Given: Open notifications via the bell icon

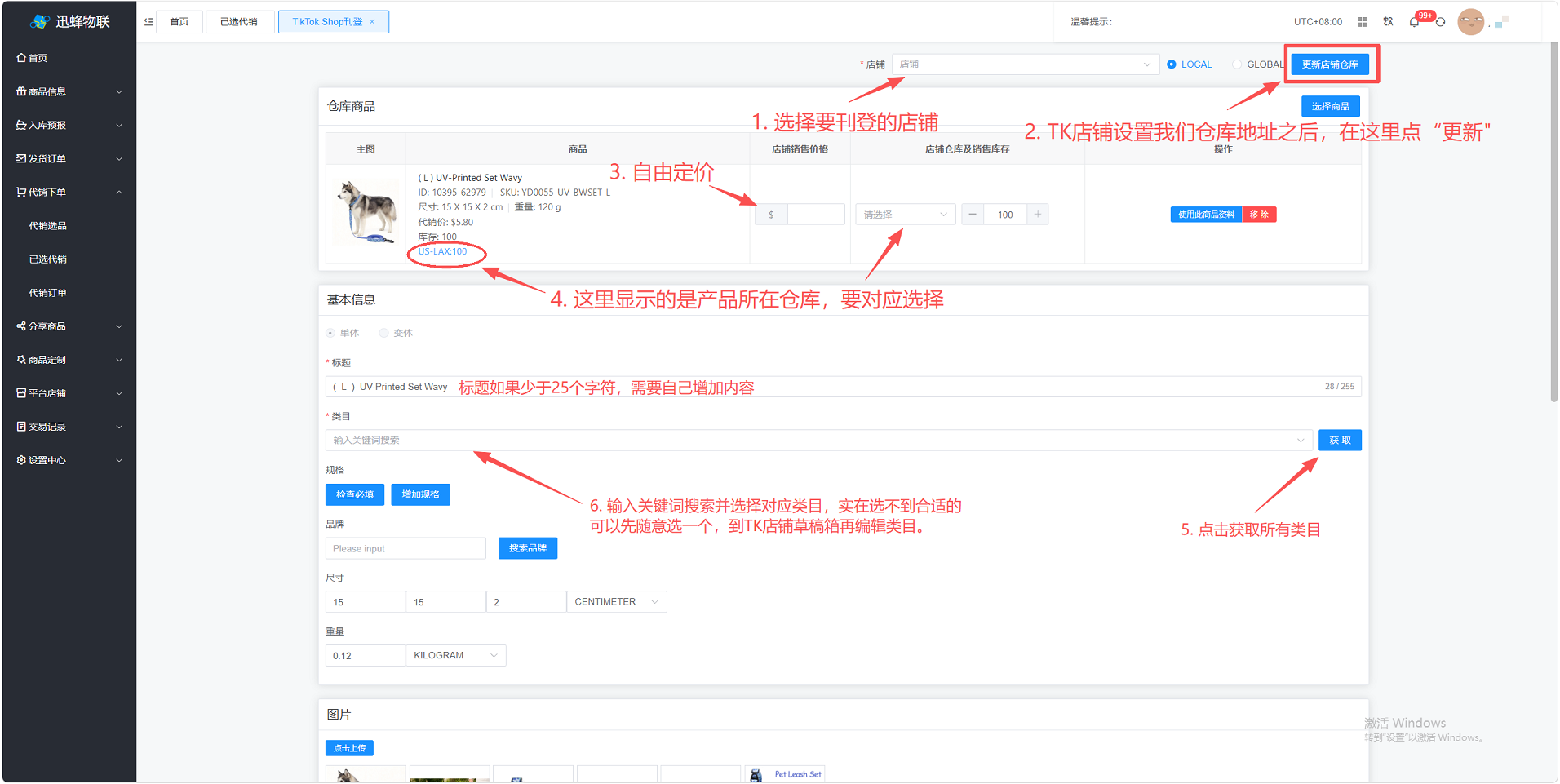Looking at the screenshot, I should pos(1414,22).
